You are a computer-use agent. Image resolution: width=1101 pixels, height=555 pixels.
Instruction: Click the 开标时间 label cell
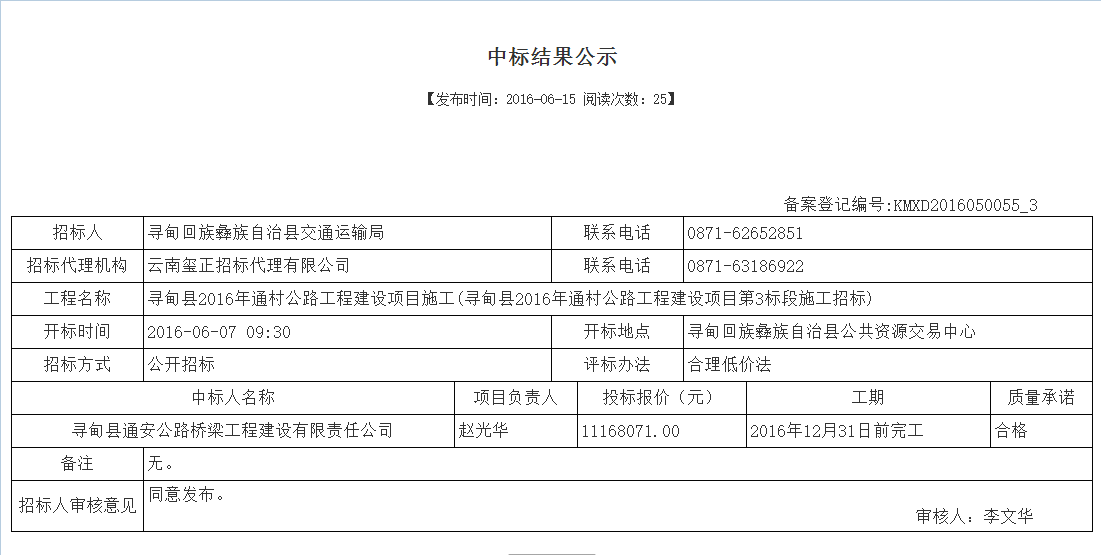[x=77, y=332]
